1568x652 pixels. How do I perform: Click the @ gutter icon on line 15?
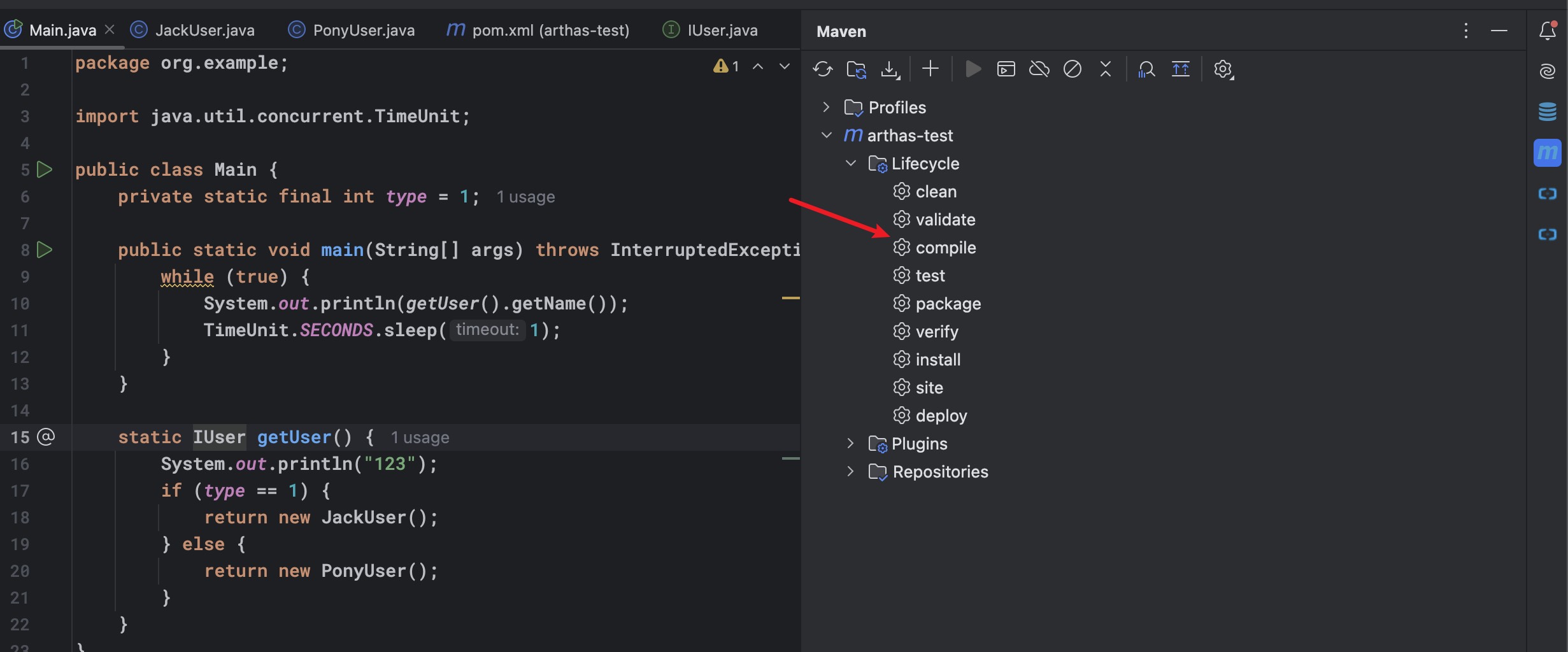[x=46, y=437]
